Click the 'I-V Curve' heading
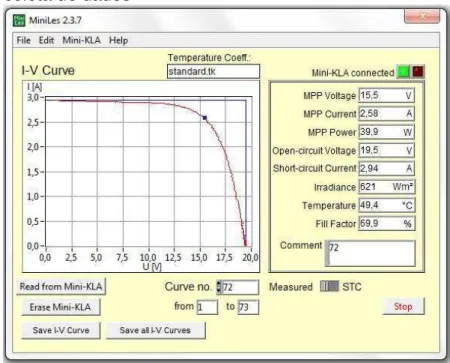 [x=48, y=71]
